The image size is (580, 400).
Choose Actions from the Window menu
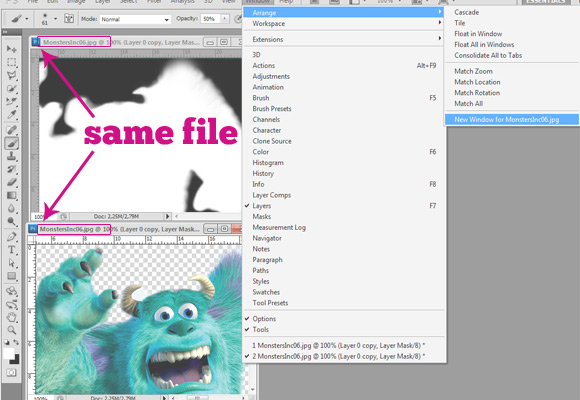point(343,65)
